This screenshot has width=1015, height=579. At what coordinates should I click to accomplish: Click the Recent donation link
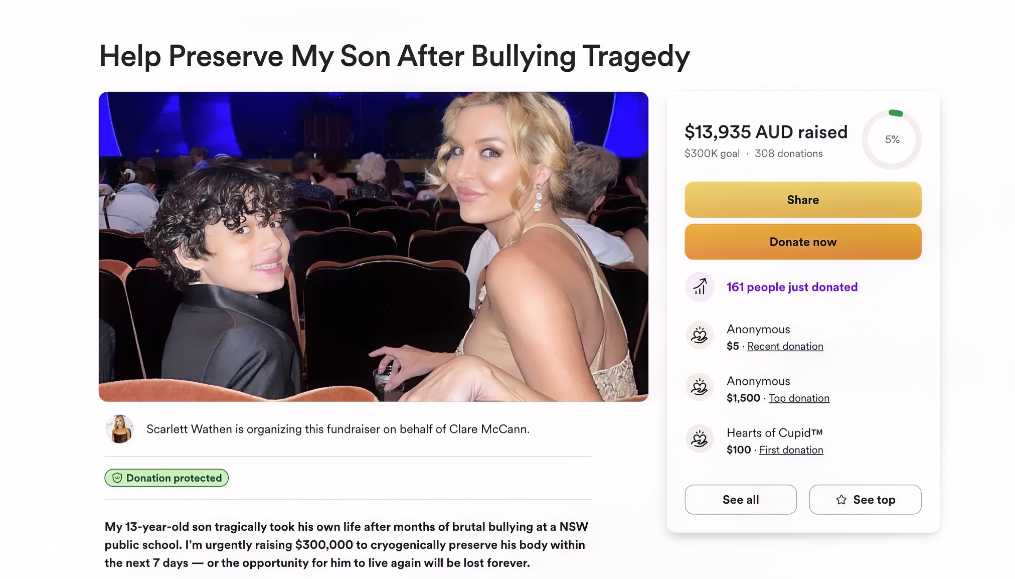[785, 346]
